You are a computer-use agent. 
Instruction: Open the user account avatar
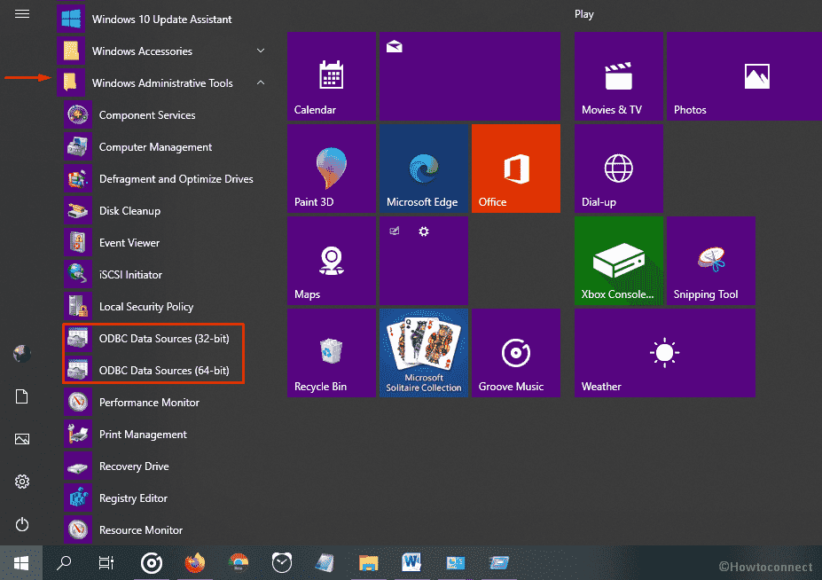click(x=22, y=354)
